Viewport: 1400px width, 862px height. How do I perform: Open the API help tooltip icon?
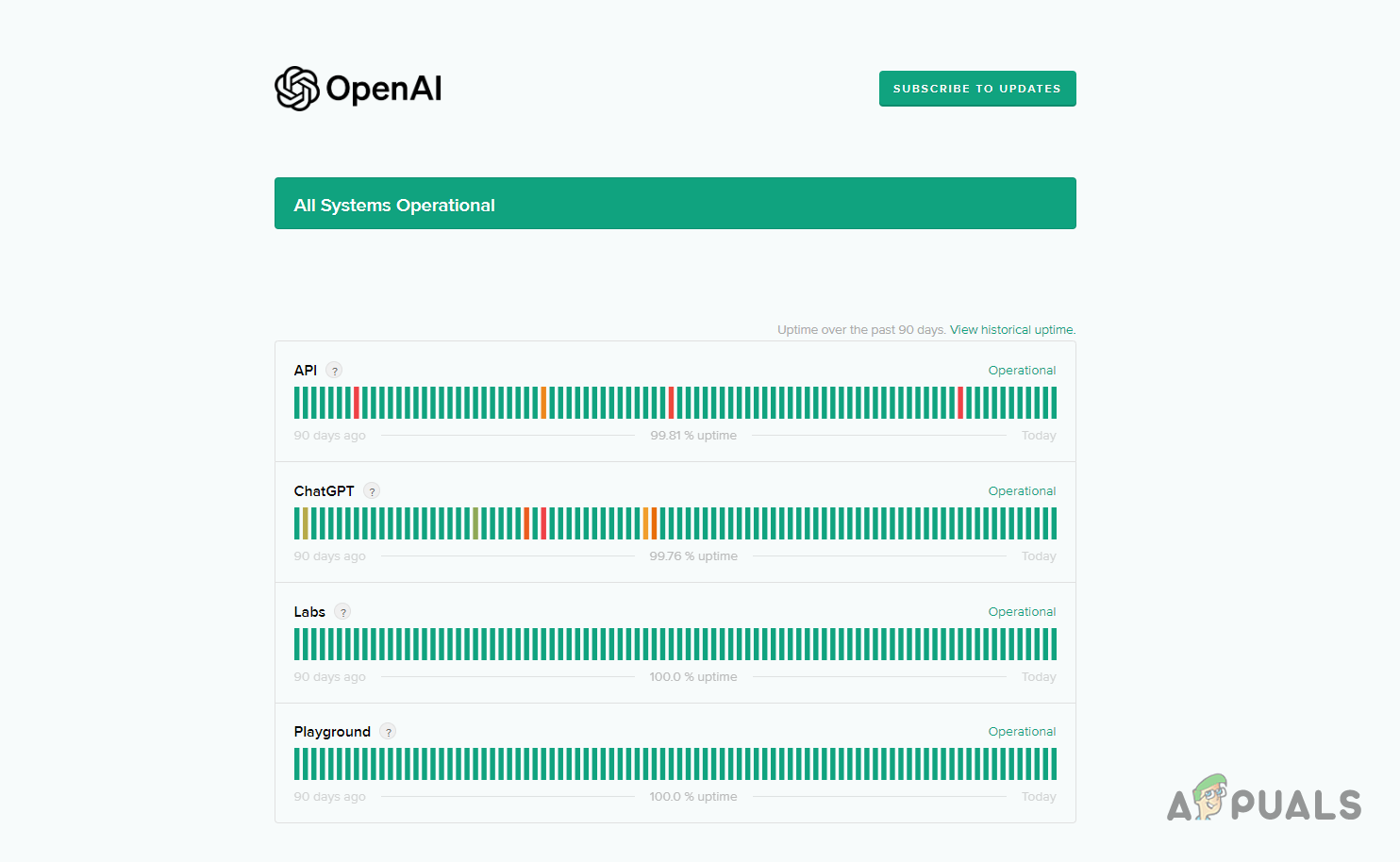[336, 370]
